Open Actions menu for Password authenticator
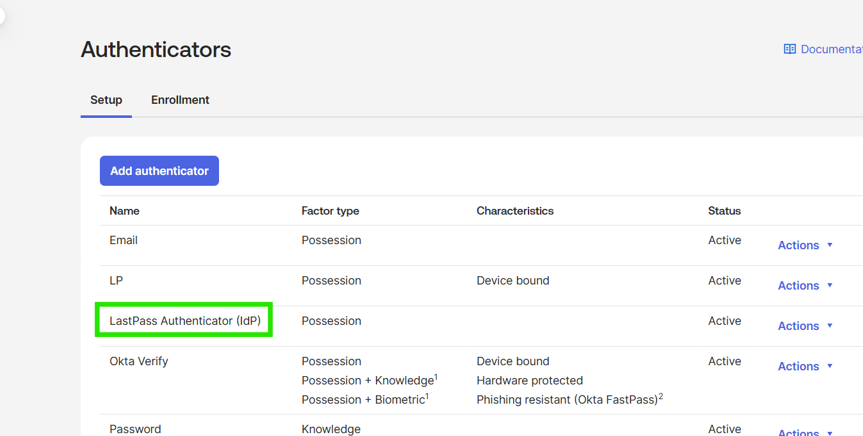This screenshot has width=863, height=436. pos(805,431)
